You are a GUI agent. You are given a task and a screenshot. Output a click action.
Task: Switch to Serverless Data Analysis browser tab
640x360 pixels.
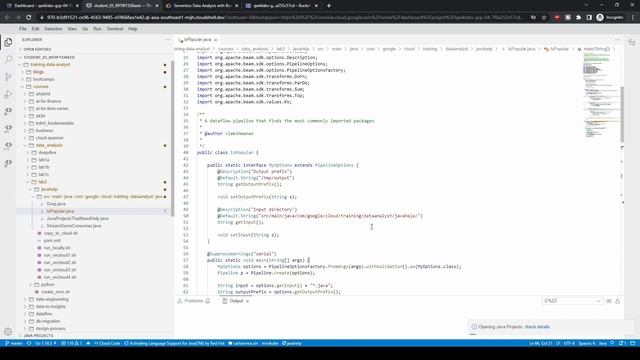[x=202, y=6]
